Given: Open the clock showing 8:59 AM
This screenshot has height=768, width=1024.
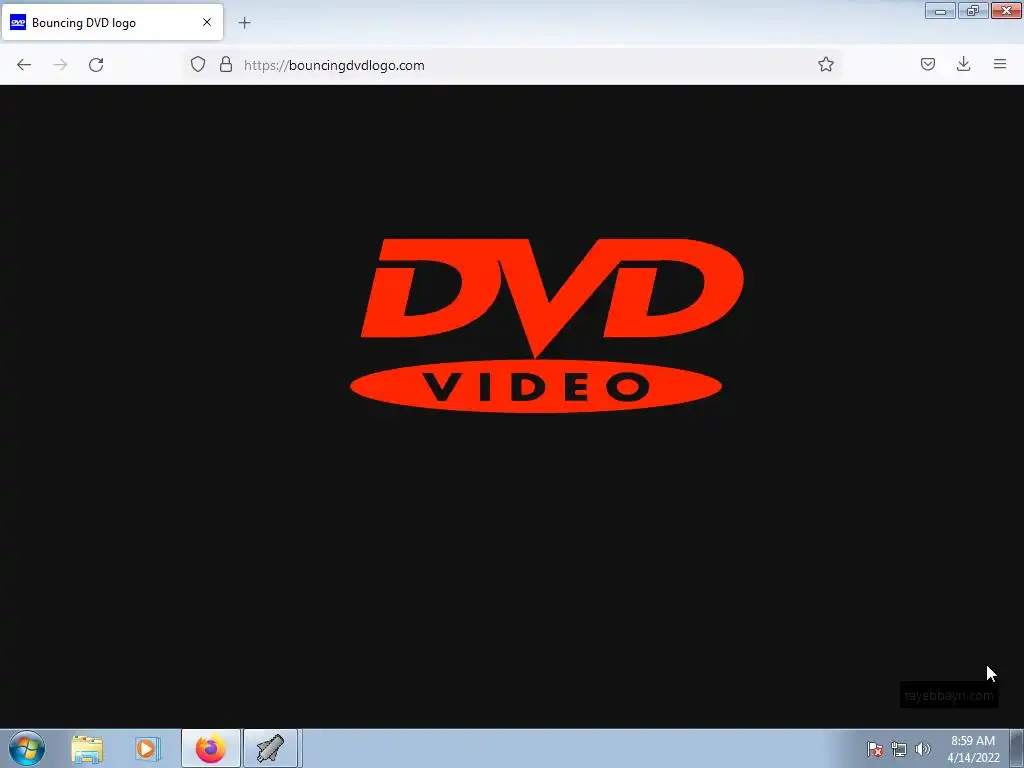Looking at the screenshot, I should coord(973,749).
